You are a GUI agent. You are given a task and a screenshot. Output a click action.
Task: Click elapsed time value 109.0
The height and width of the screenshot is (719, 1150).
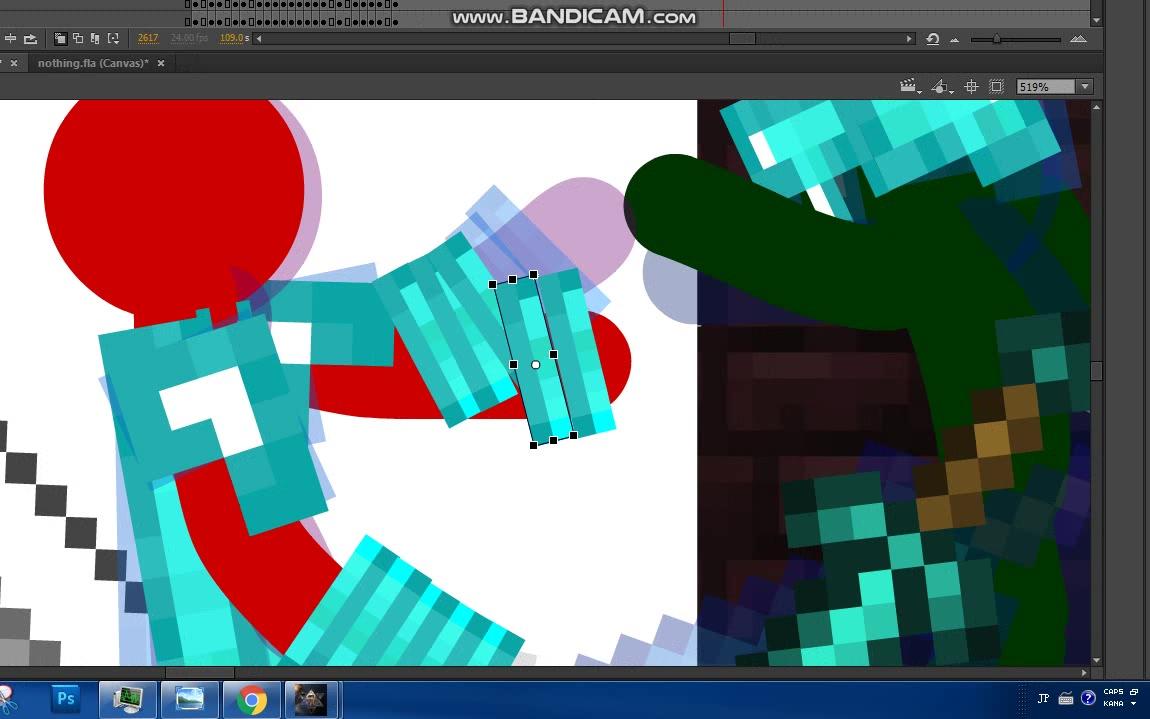231,38
